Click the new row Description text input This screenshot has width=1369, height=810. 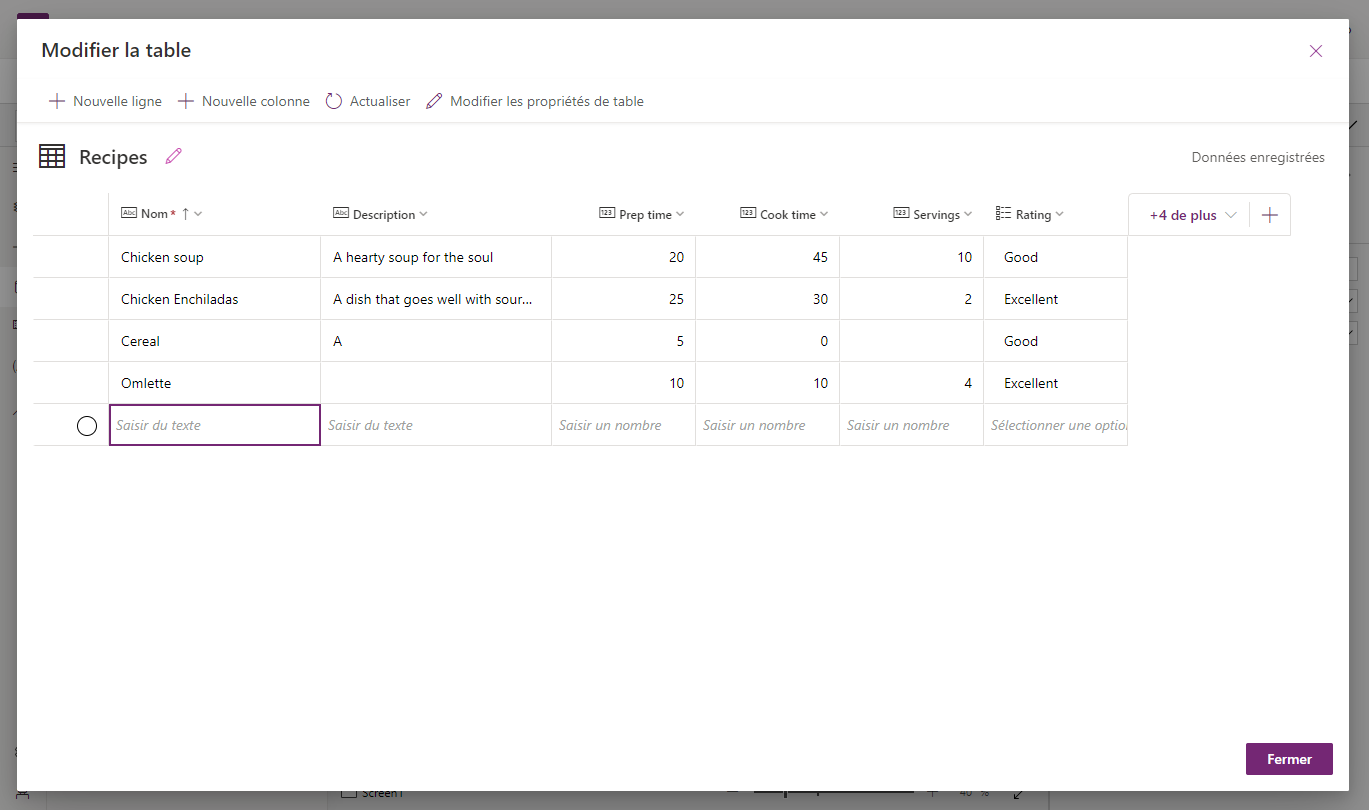[x=436, y=425]
